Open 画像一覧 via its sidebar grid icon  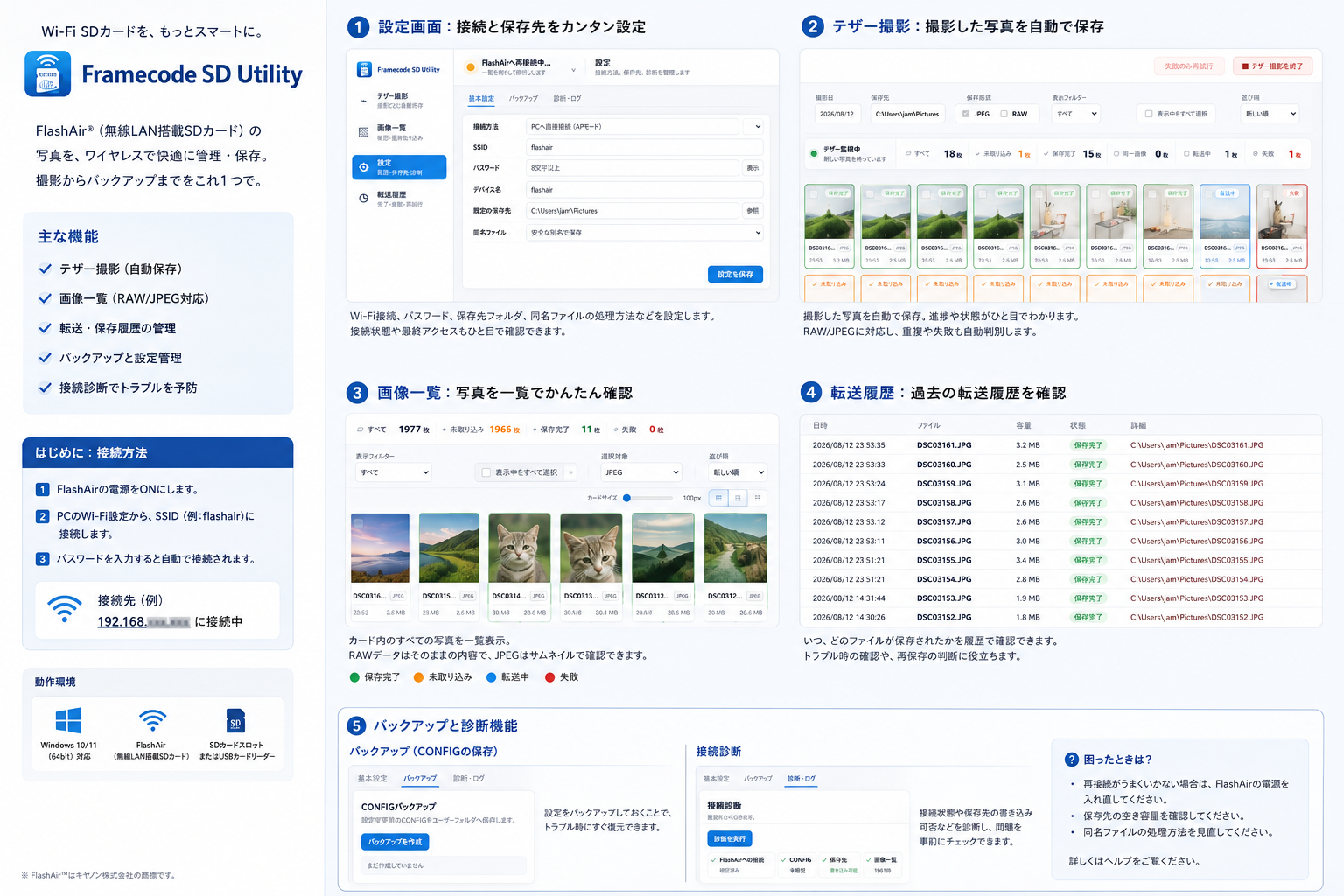364,132
